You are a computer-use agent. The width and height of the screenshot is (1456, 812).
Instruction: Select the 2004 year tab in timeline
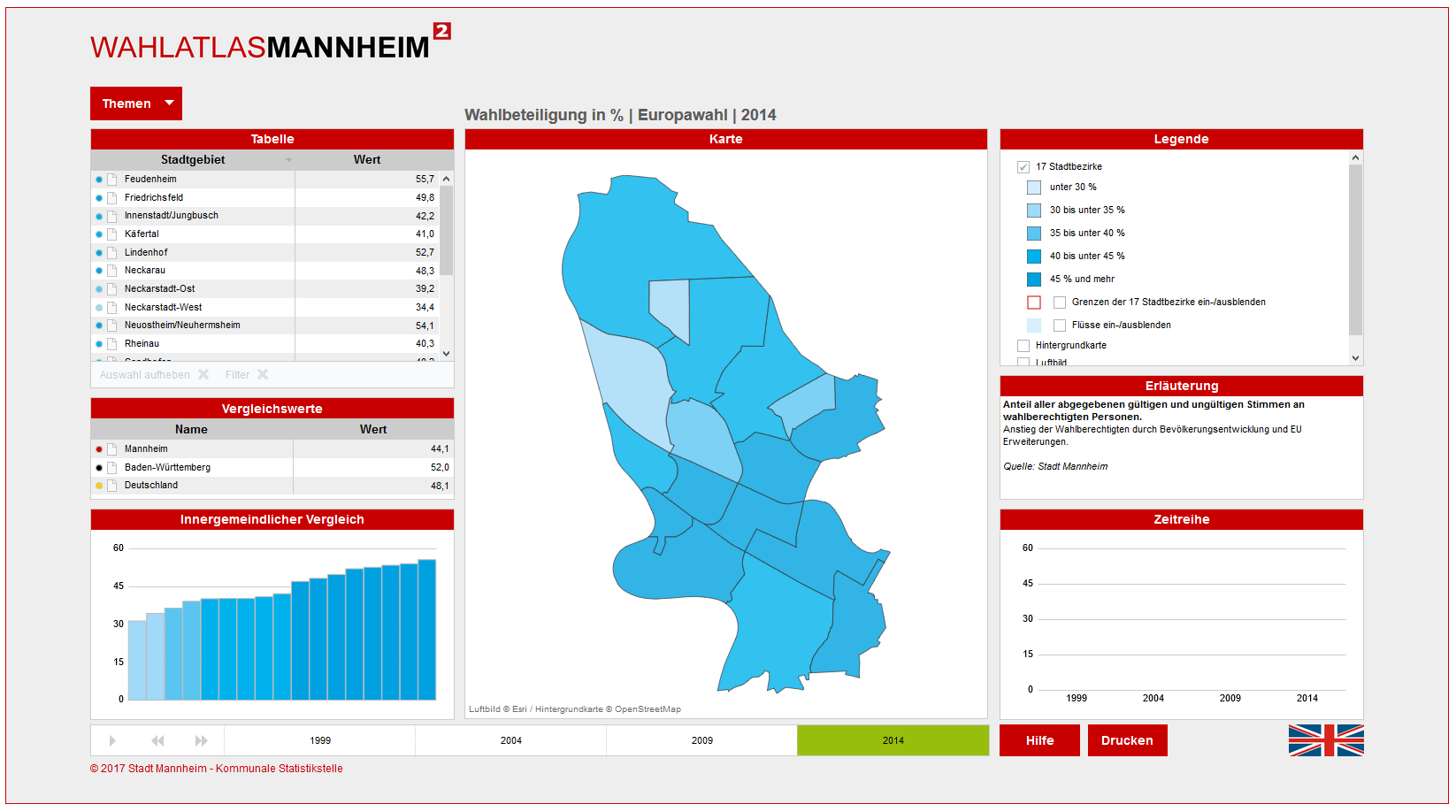[x=510, y=740]
